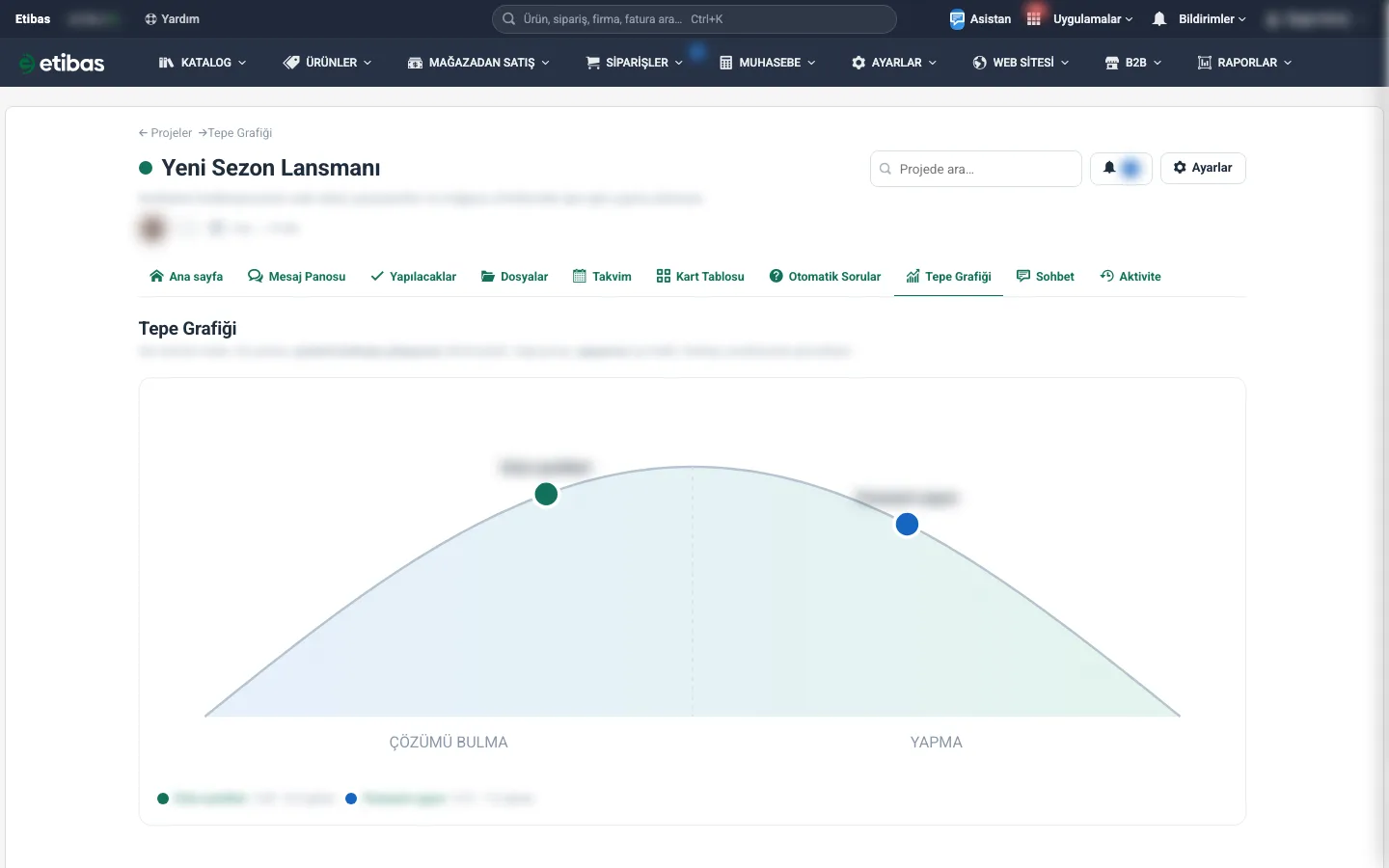The width and height of the screenshot is (1389, 868).
Task: Click the Tepe Grafiği breadcrumb link
Action: tap(240, 133)
